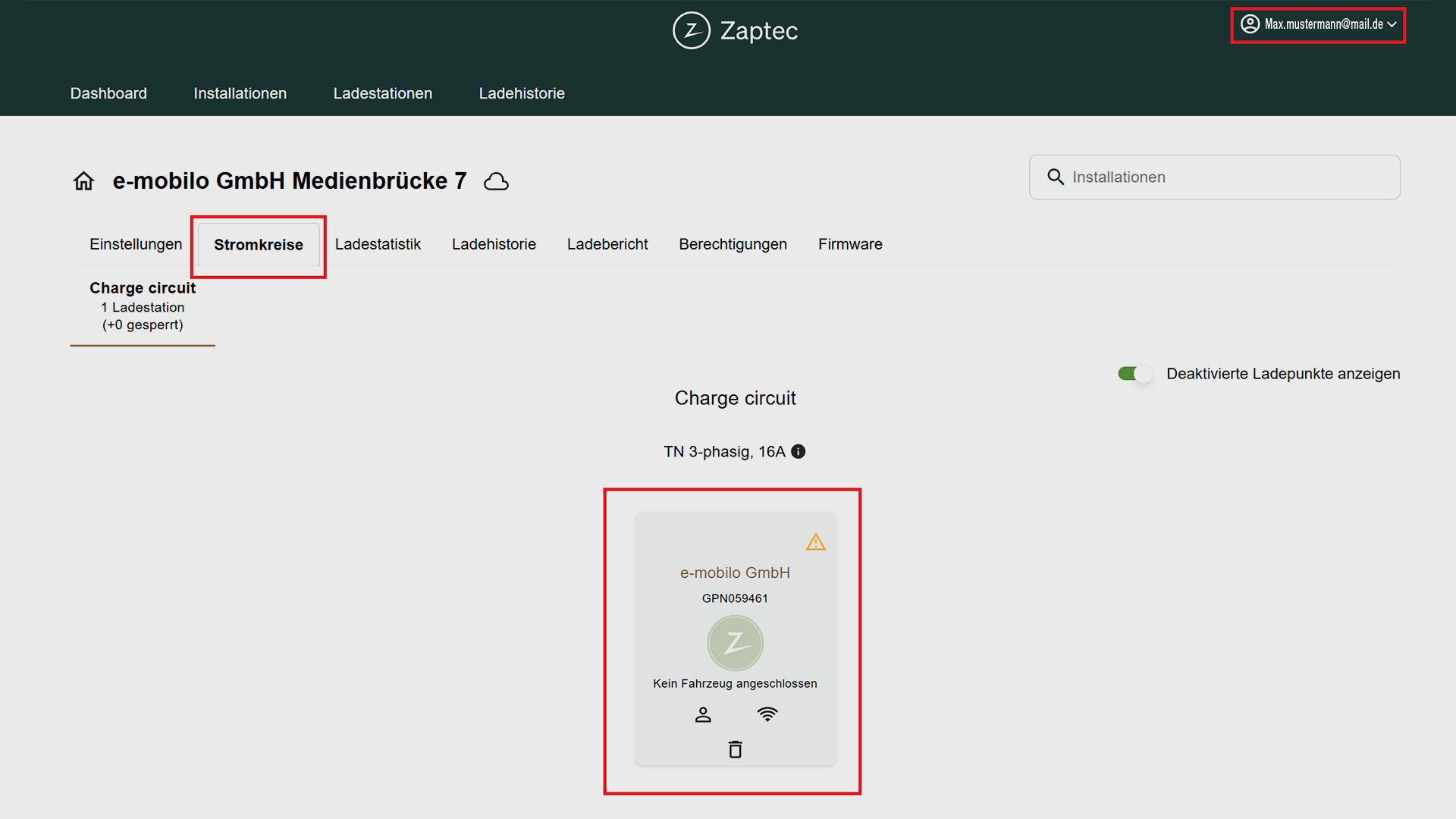Click the account avatar icon in the header
Viewport: 1456px width, 819px height.
click(1250, 24)
